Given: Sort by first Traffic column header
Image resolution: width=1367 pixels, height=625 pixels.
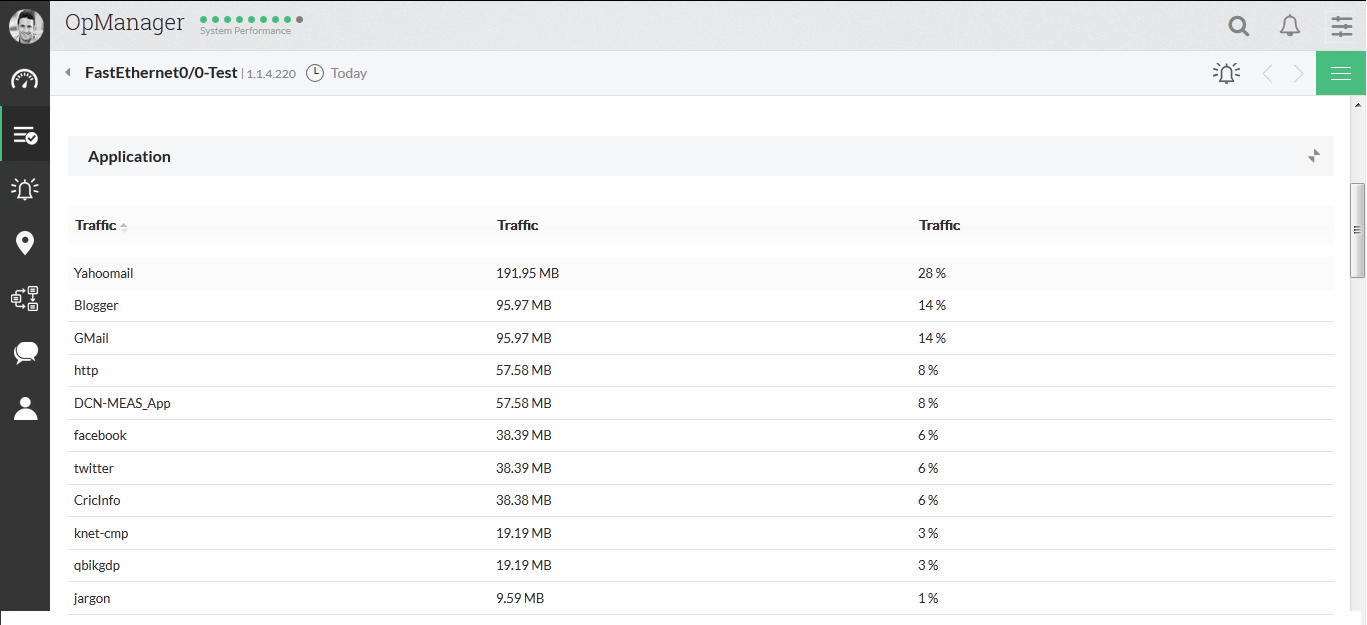Looking at the screenshot, I should [96, 226].
